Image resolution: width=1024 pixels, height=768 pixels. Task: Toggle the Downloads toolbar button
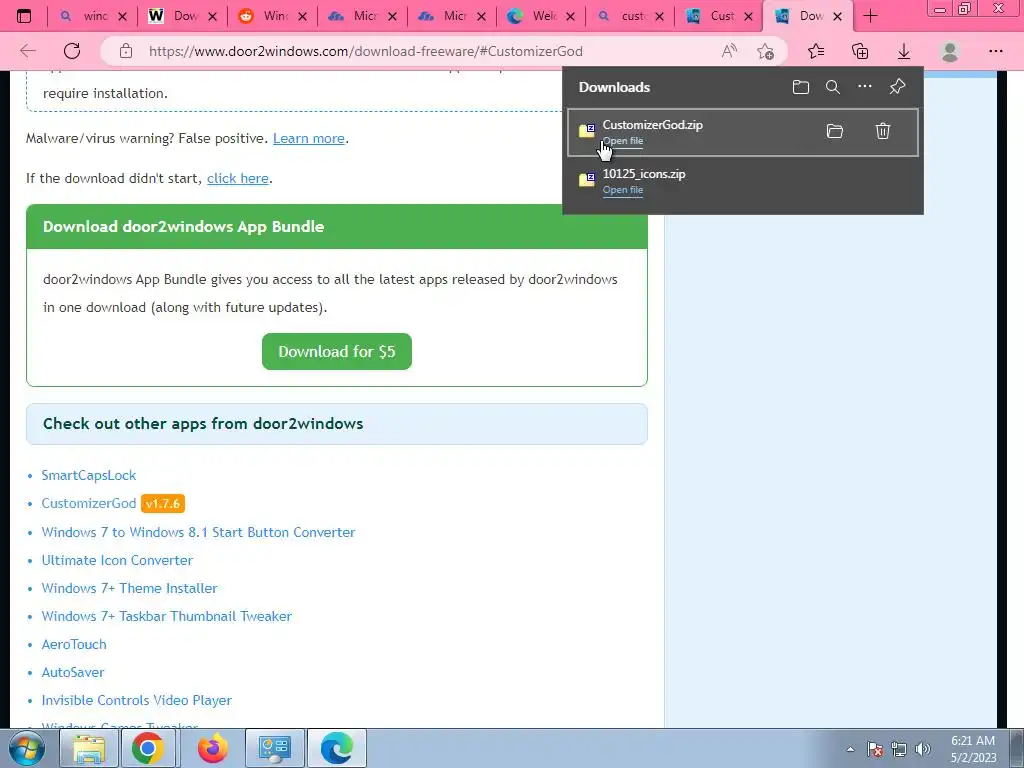click(904, 51)
